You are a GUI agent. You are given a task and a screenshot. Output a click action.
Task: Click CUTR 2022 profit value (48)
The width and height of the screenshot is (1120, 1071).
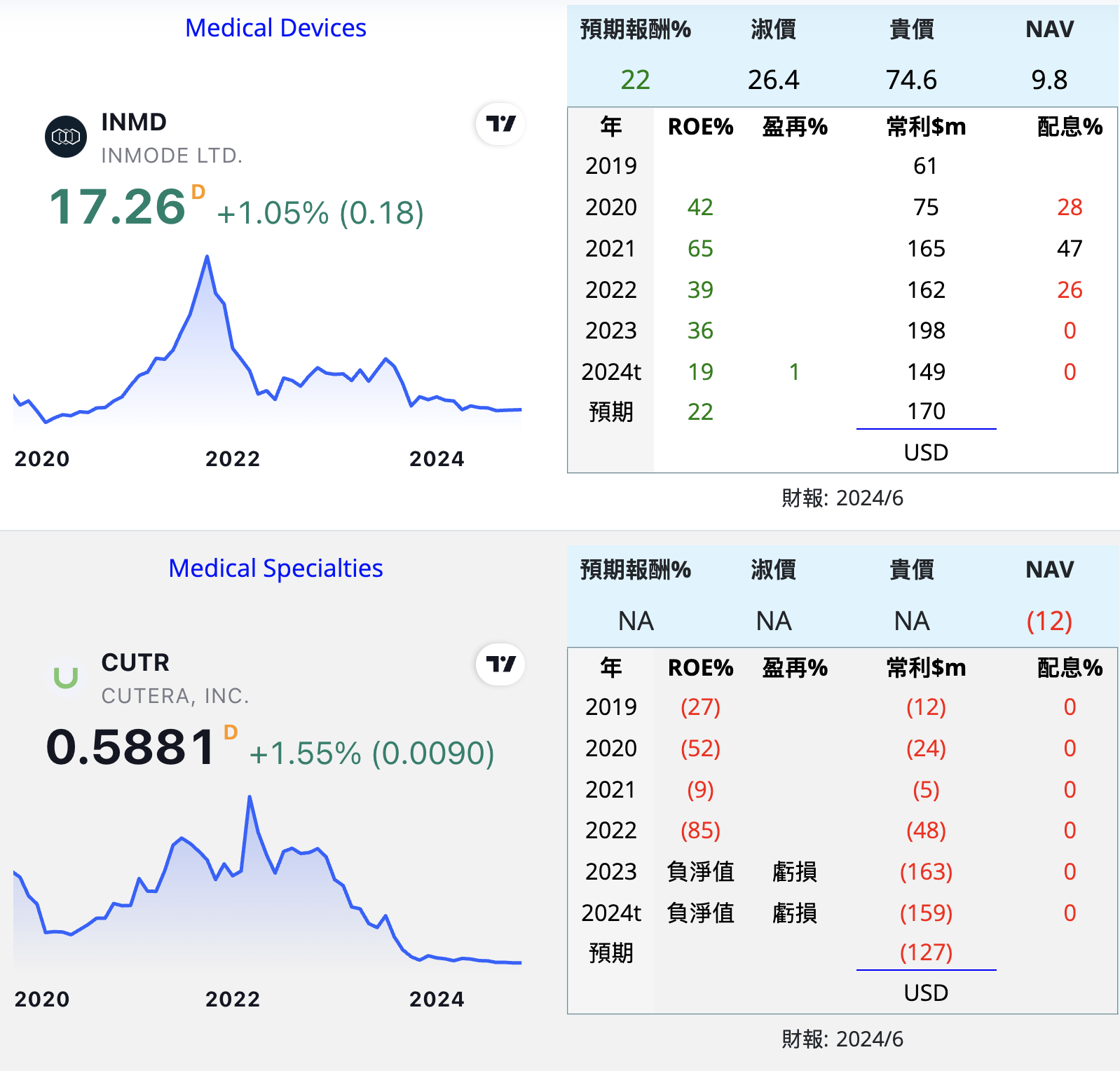tap(927, 831)
